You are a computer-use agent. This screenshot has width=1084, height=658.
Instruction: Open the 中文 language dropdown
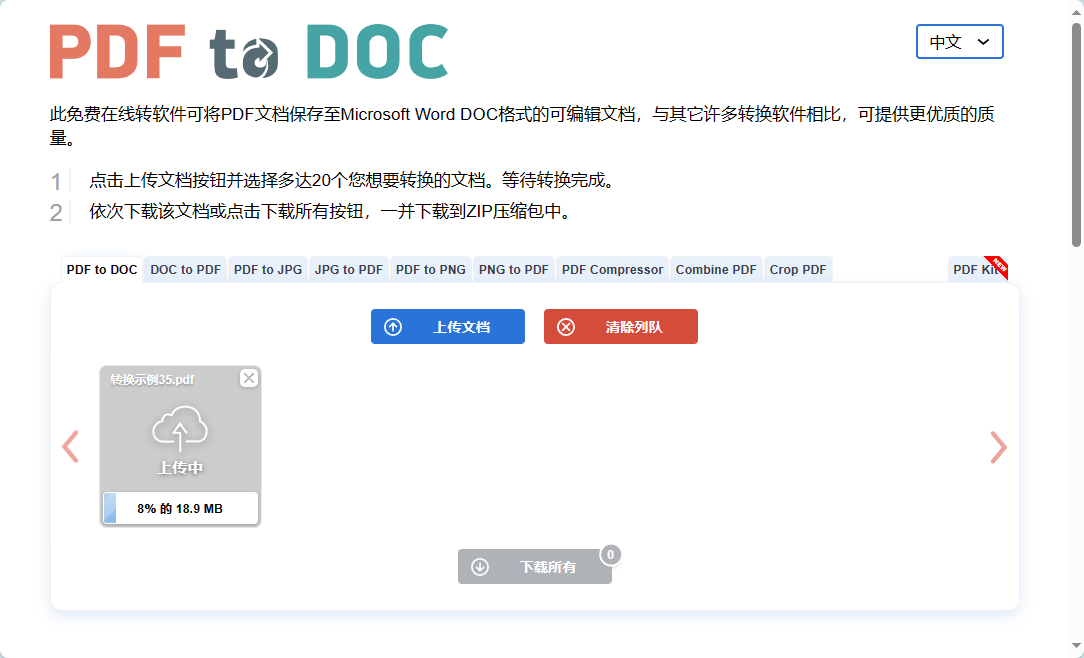959,42
